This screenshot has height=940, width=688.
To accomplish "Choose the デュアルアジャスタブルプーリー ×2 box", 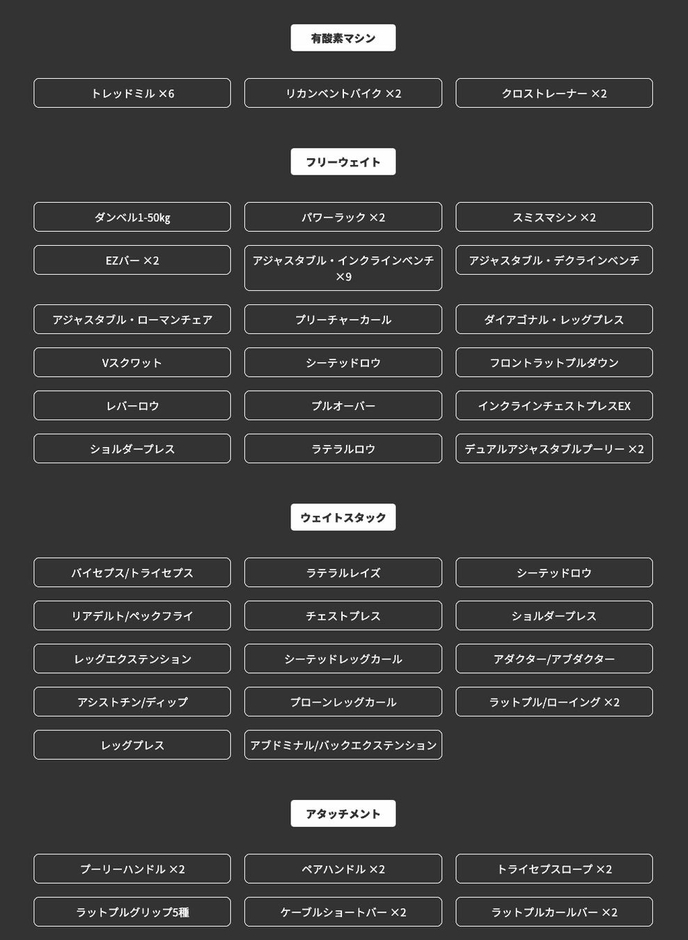I will (x=554, y=448).
